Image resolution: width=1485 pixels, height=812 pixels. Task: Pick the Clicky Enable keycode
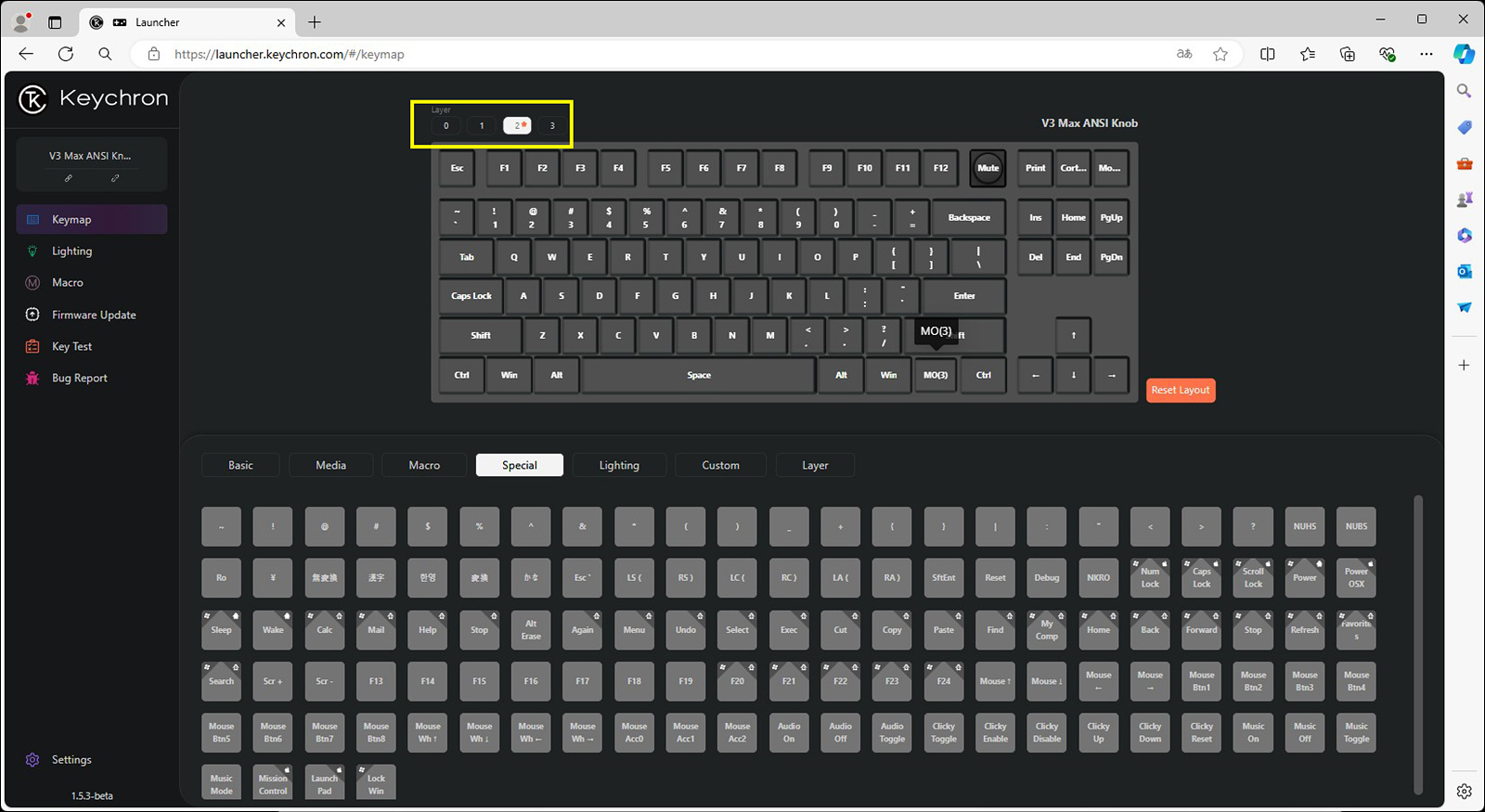[x=995, y=732]
